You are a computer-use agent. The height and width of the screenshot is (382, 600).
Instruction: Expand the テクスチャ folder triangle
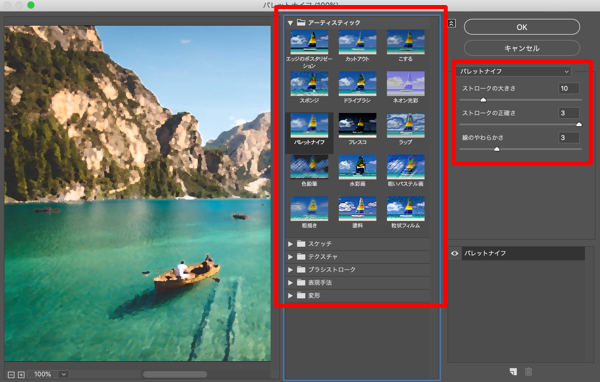coord(290,257)
